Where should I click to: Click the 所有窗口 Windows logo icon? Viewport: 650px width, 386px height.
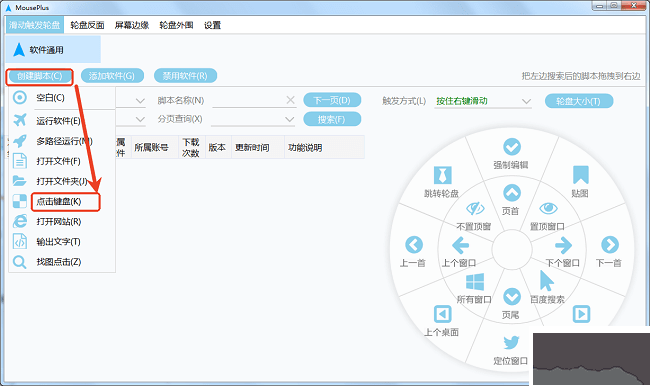pos(475,282)
